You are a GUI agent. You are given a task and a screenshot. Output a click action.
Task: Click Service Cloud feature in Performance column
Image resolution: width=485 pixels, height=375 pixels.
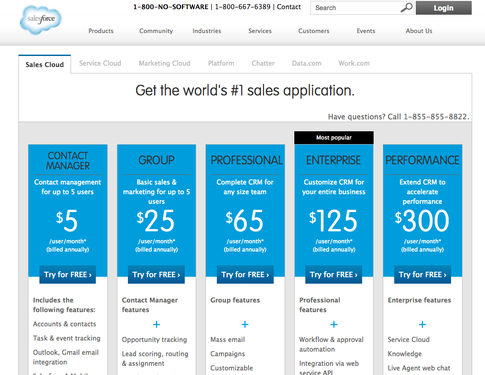point(409,340)
